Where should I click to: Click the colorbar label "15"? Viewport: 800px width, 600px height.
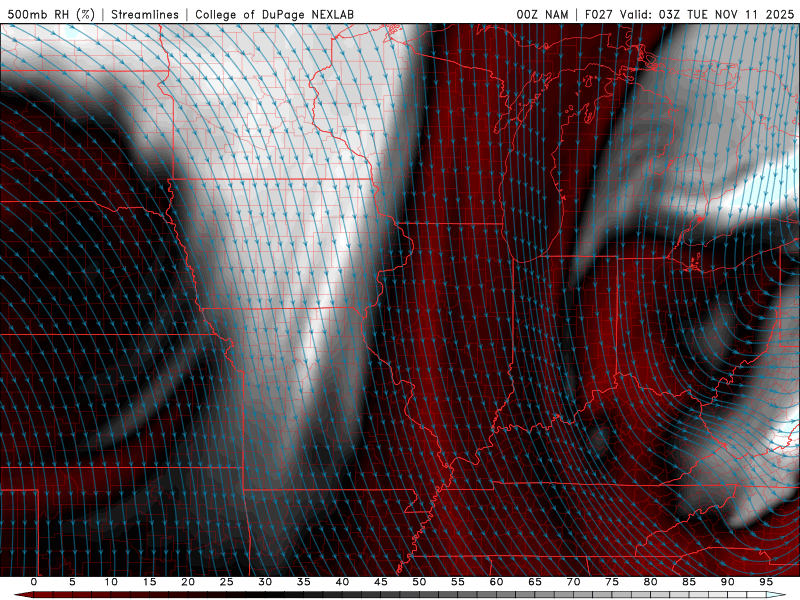pyautogui.click(x=149, y=582)
